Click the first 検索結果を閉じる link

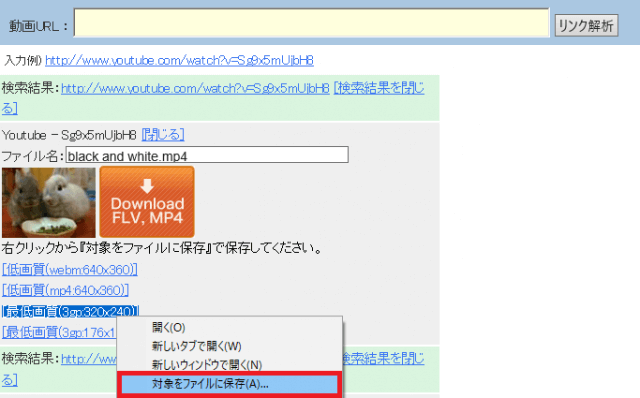click(379, 88)
